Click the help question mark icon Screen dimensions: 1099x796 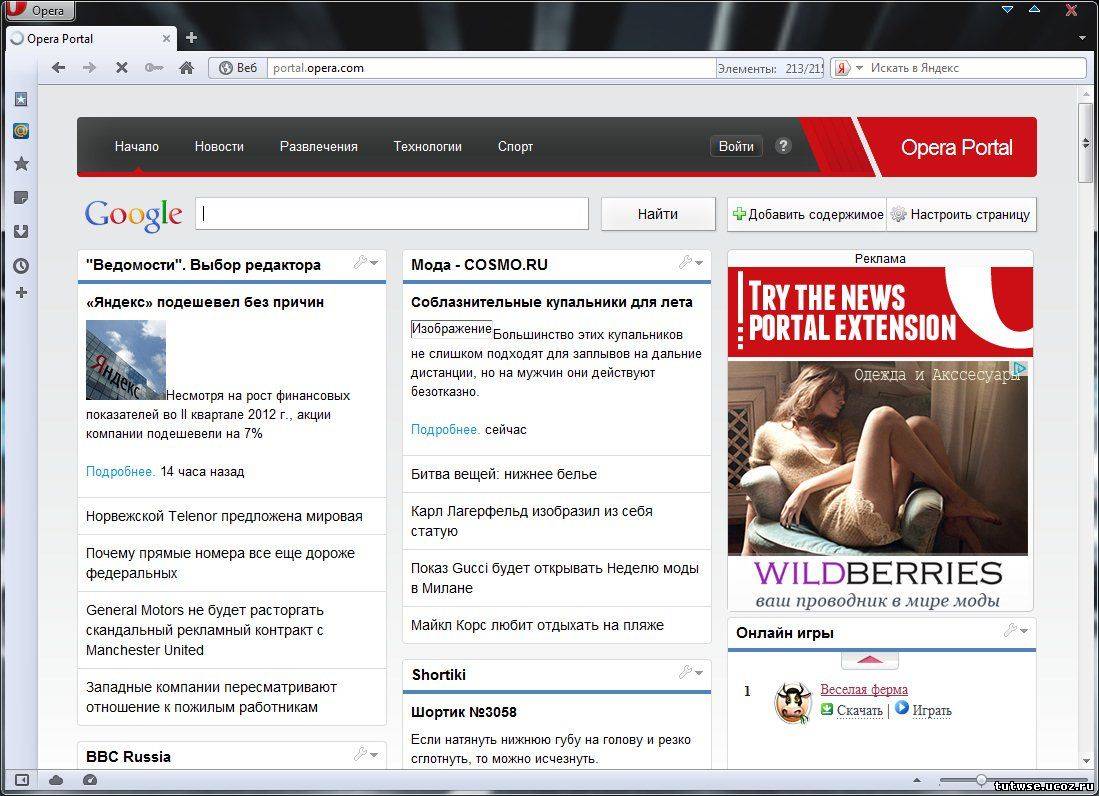(x=783, y=146)
